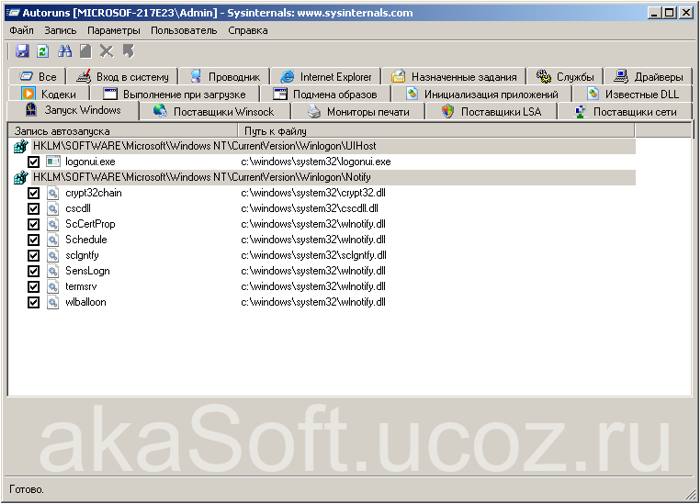The width and height of the screenshot is (700, 504).
Task: Toggle the cscdll checkbox
Action: [x=33, y=208]
